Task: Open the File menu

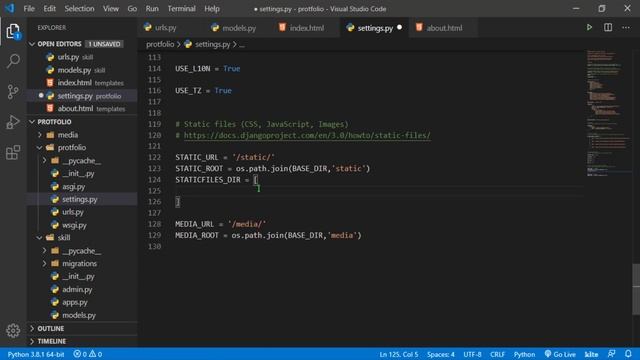Action: click(x=29, y=9)
